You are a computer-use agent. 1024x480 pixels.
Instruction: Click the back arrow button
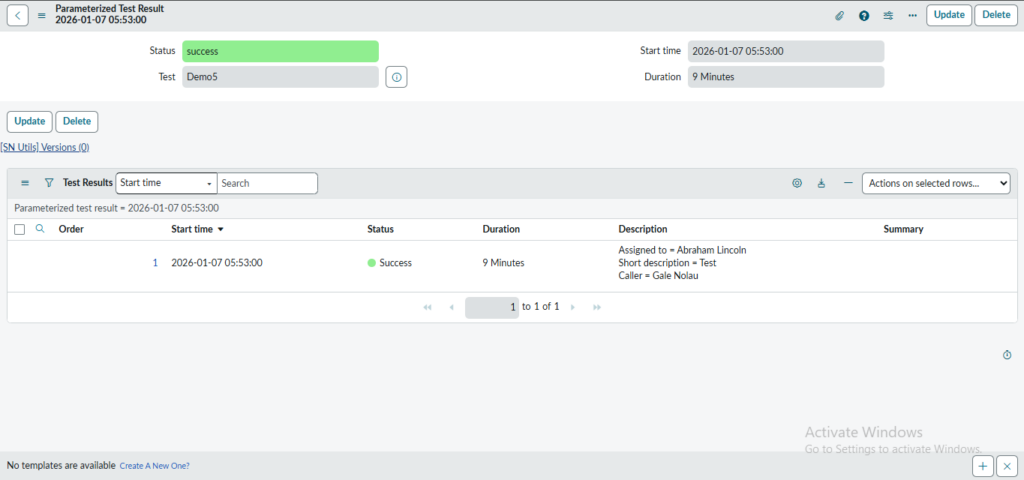coord(19,15)
